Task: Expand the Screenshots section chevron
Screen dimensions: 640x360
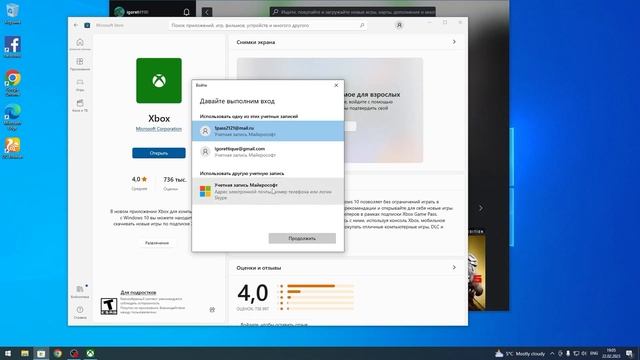Action: pos(454,42)
